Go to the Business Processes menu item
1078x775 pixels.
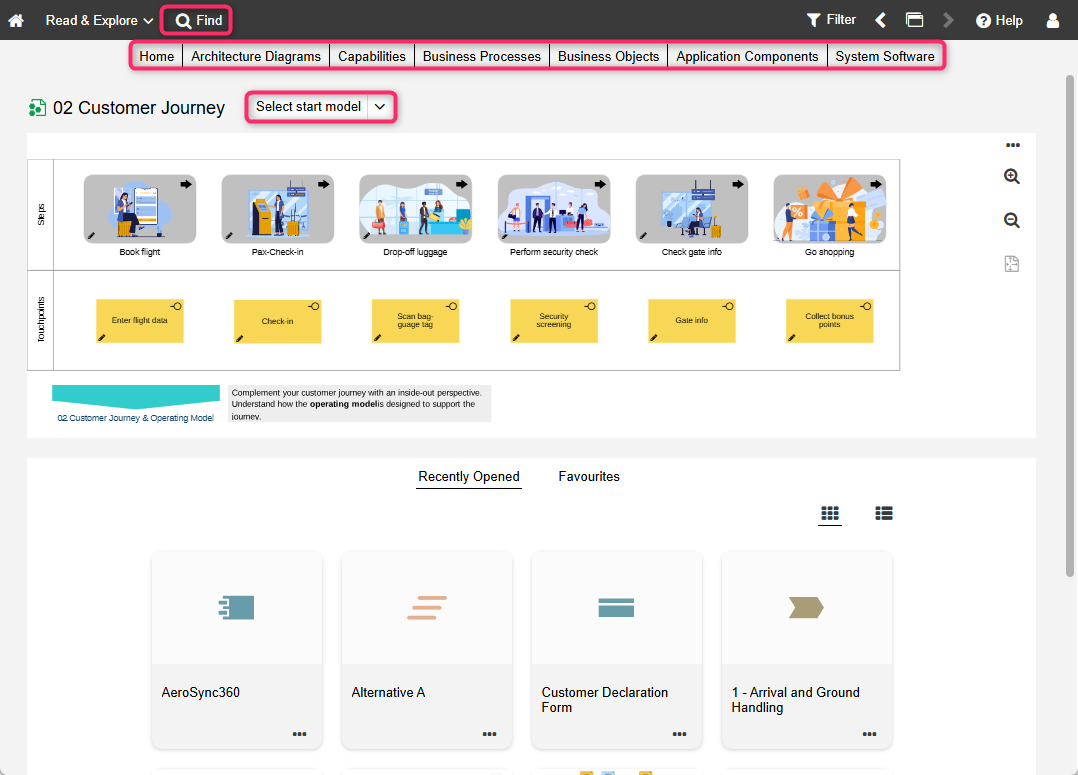pyautogui.click(x=481, y=56)
